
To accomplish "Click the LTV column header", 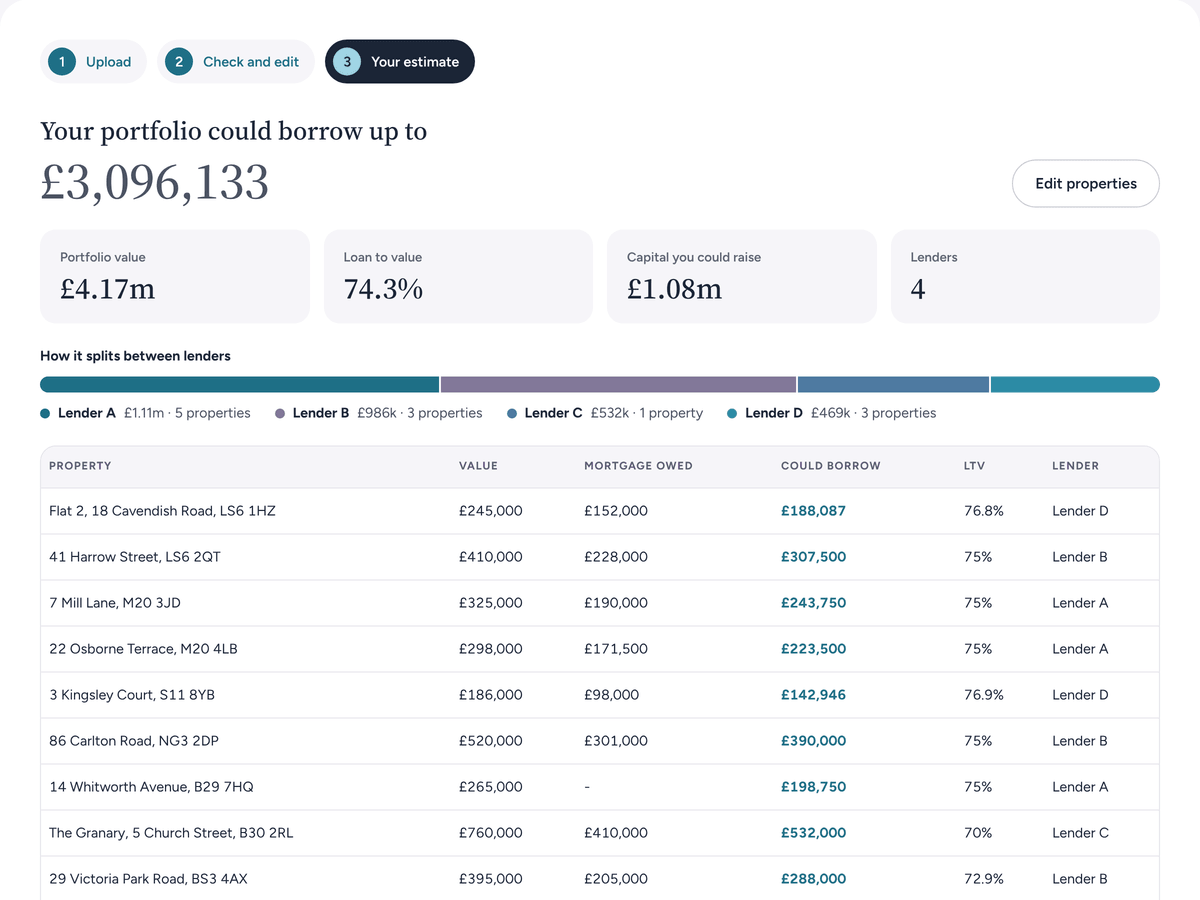I will click(975, 466).
